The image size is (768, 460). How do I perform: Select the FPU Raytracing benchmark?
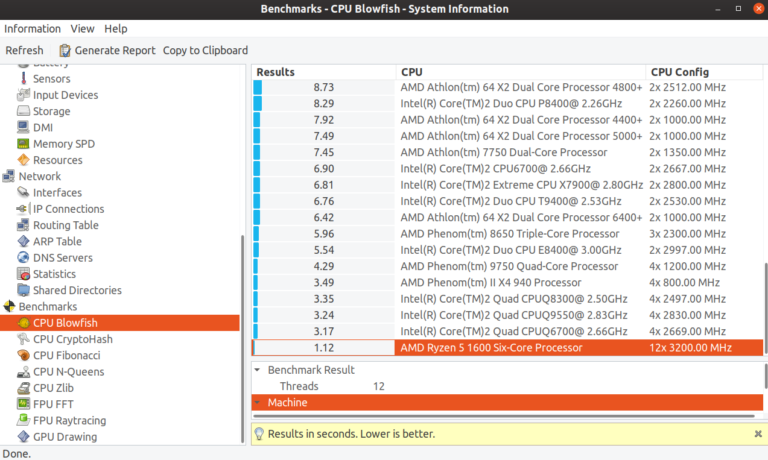pyautogui.click(x=70, y=420)
